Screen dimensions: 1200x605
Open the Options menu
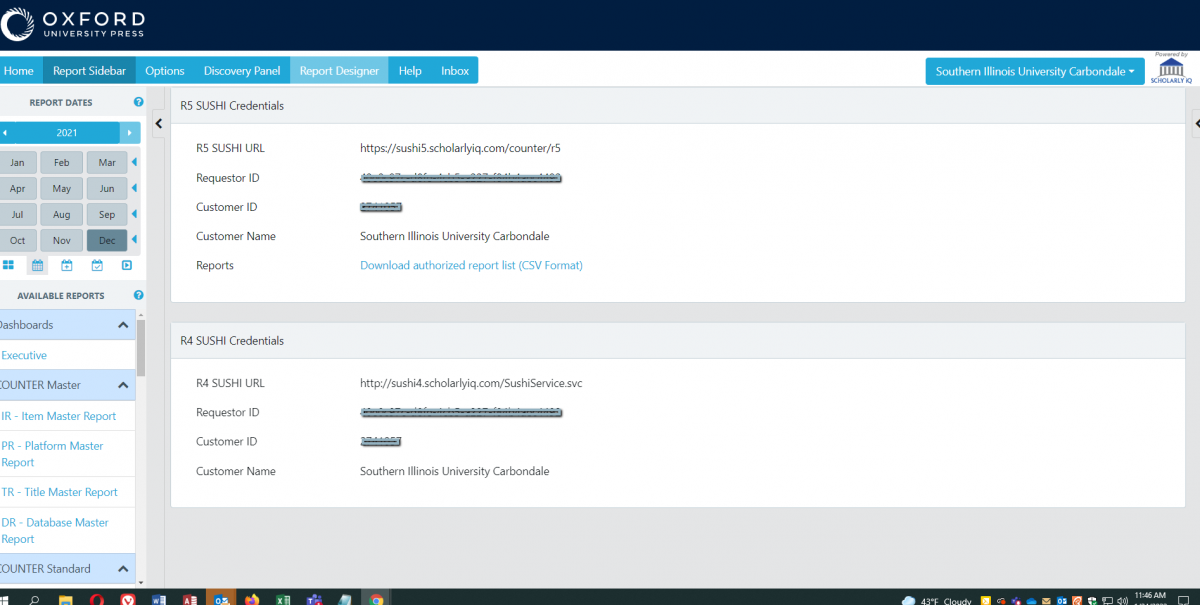tap(165, 71)
